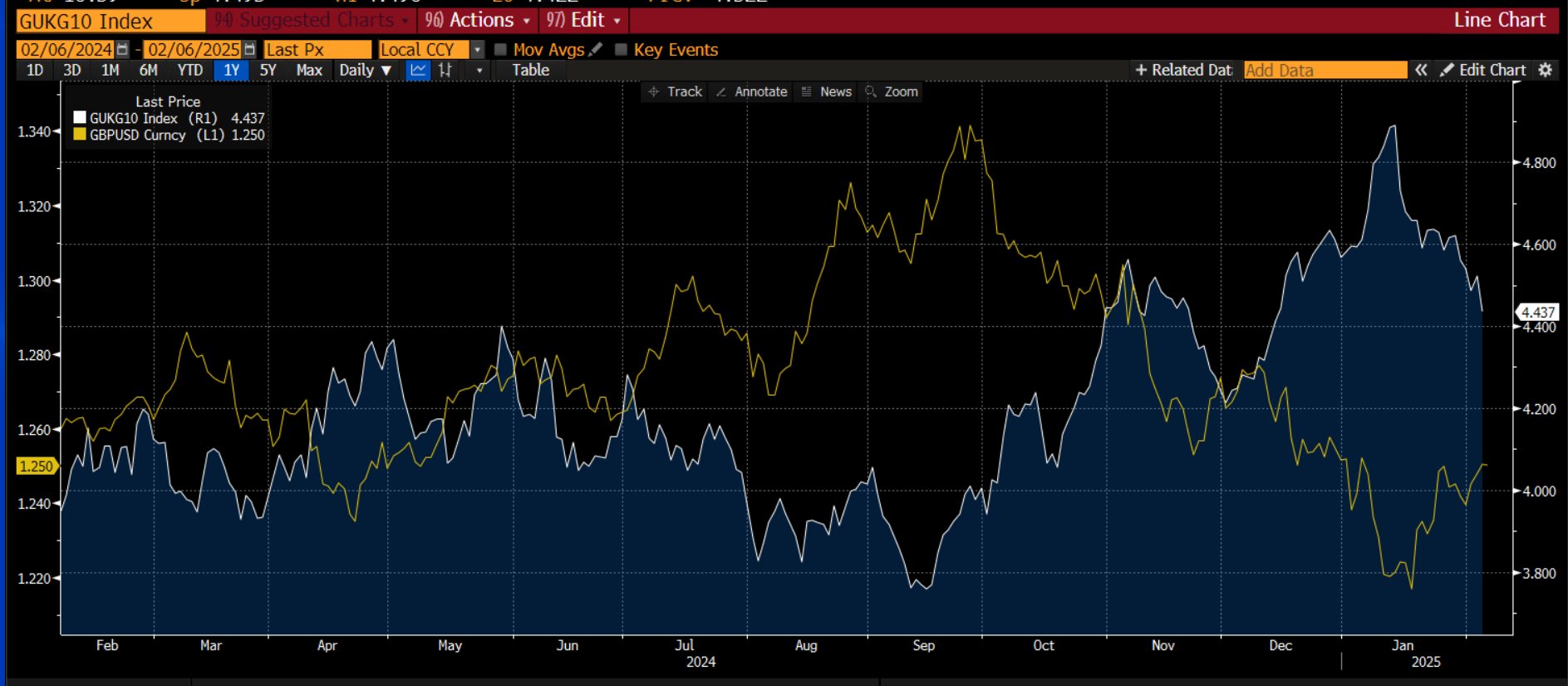1568x686 pixels.
Task: Activate the Annotate tool
Action: point(751,91)
